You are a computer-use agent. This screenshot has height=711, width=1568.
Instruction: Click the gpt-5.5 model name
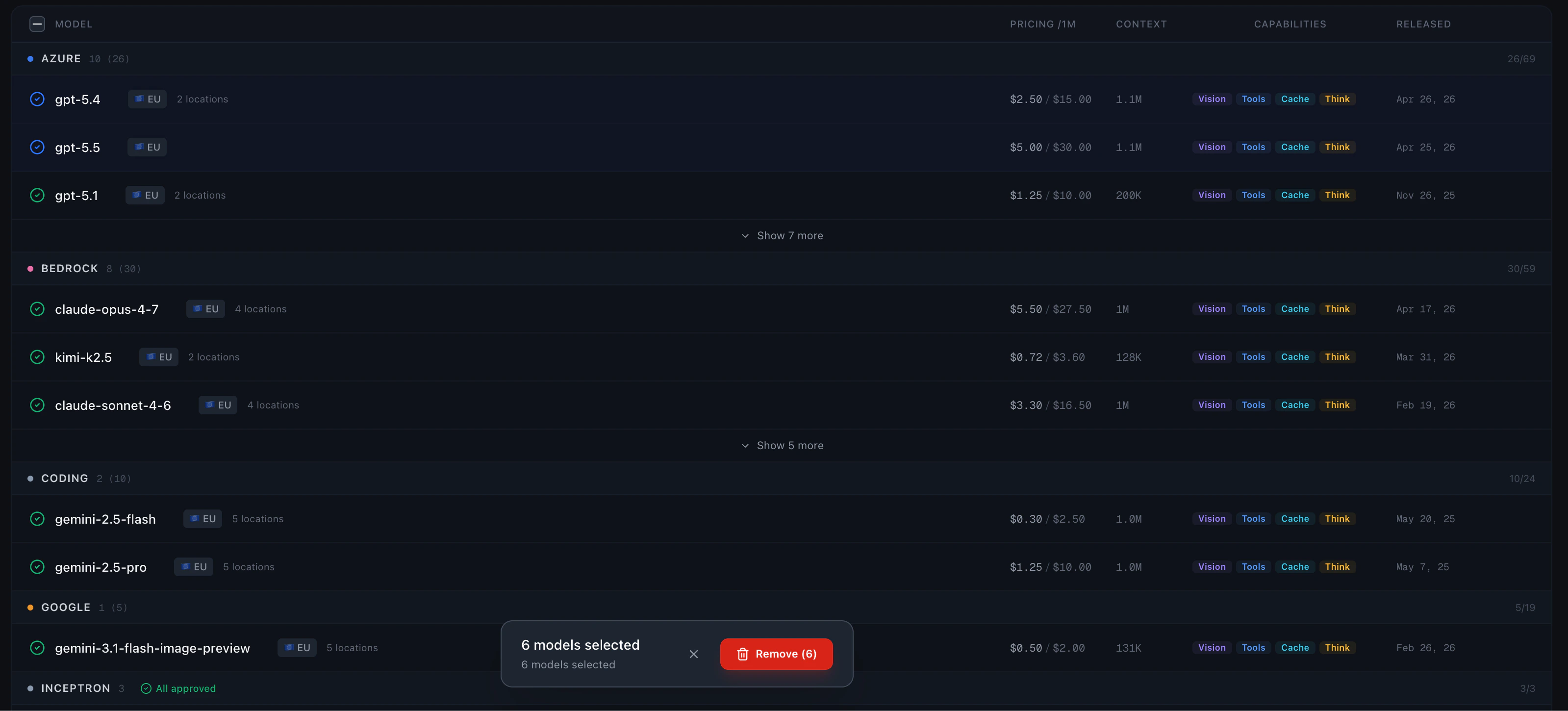pyautogui.click(x=77, y=148)
